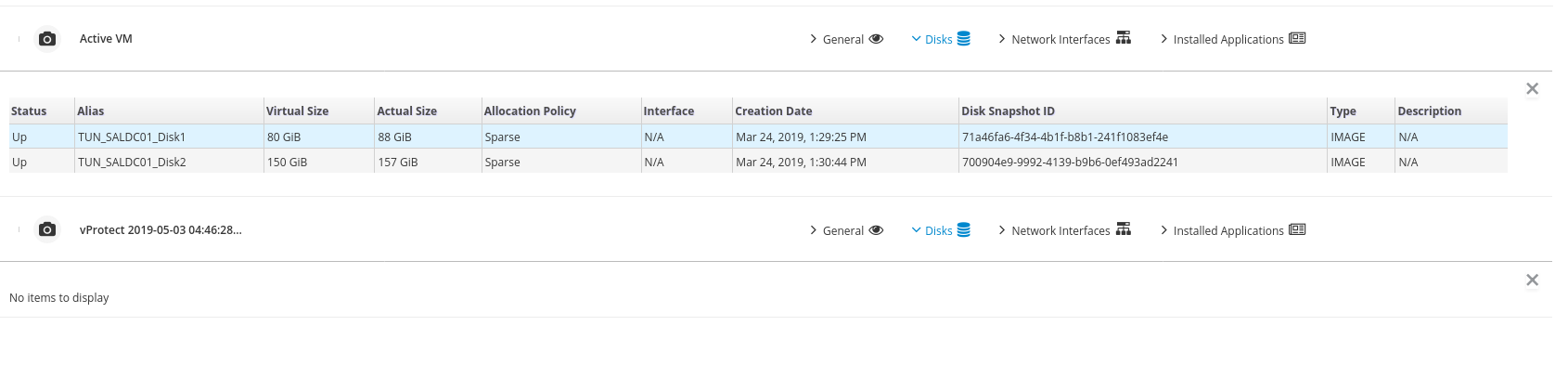Screen dimensions: 1568x378
Task: Click the Disks database icon for Active VM
Action: coord(963,39)
